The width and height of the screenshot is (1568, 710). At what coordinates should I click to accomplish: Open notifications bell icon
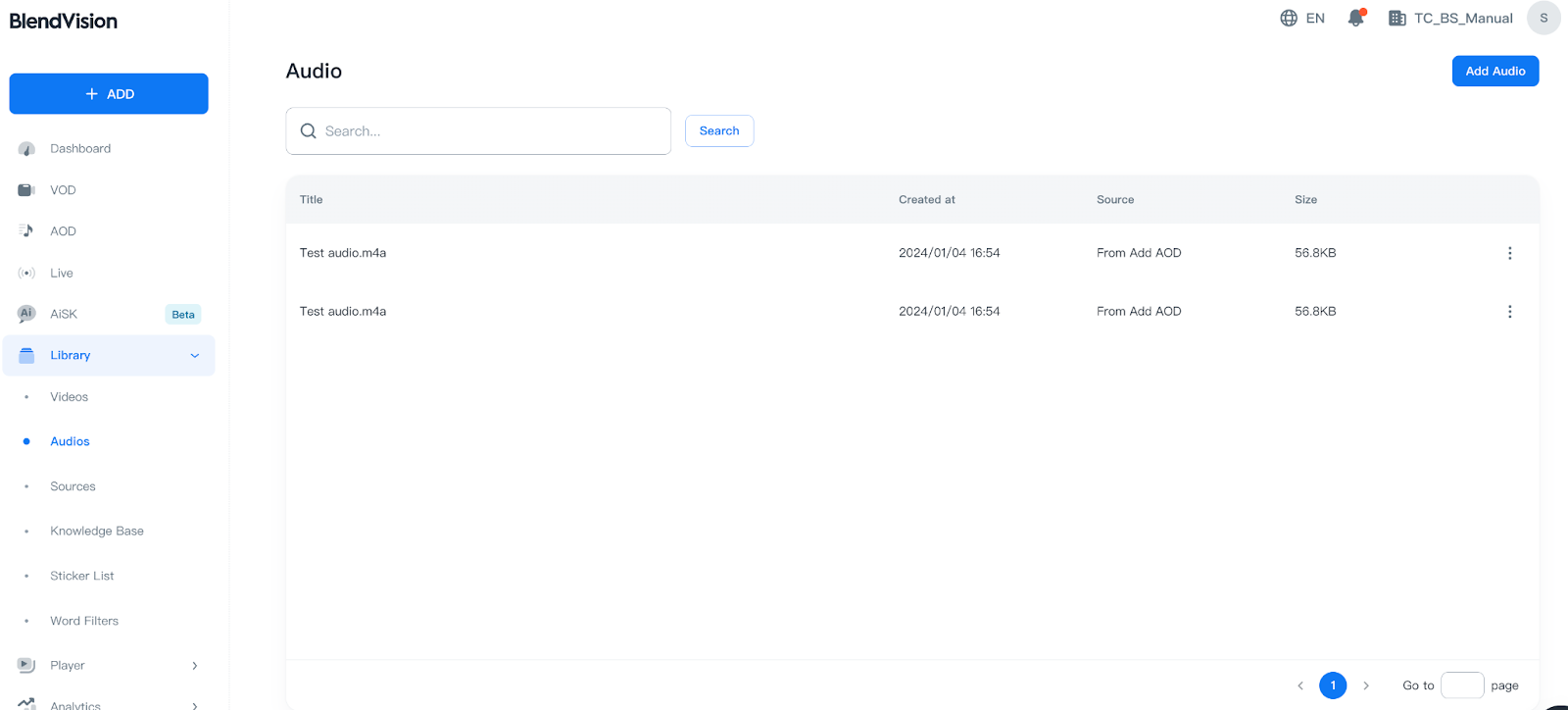click(x=1355, y=18)
